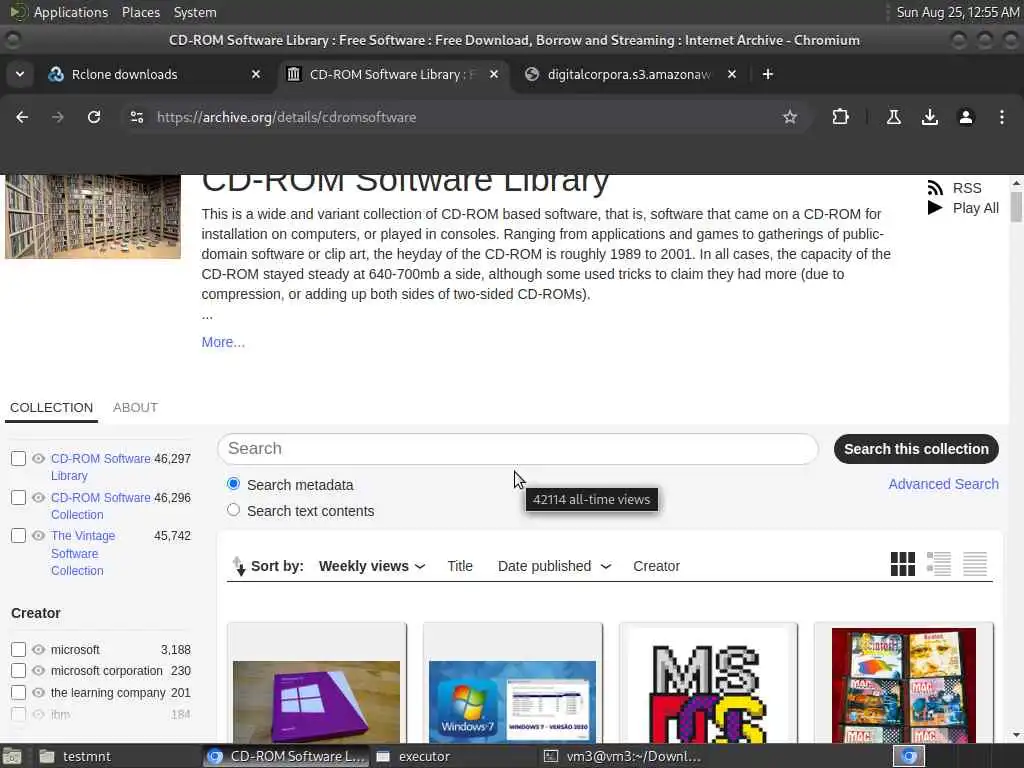1024x768 pixels.
Task: Select Search text contents radio button
Action: 233,510
